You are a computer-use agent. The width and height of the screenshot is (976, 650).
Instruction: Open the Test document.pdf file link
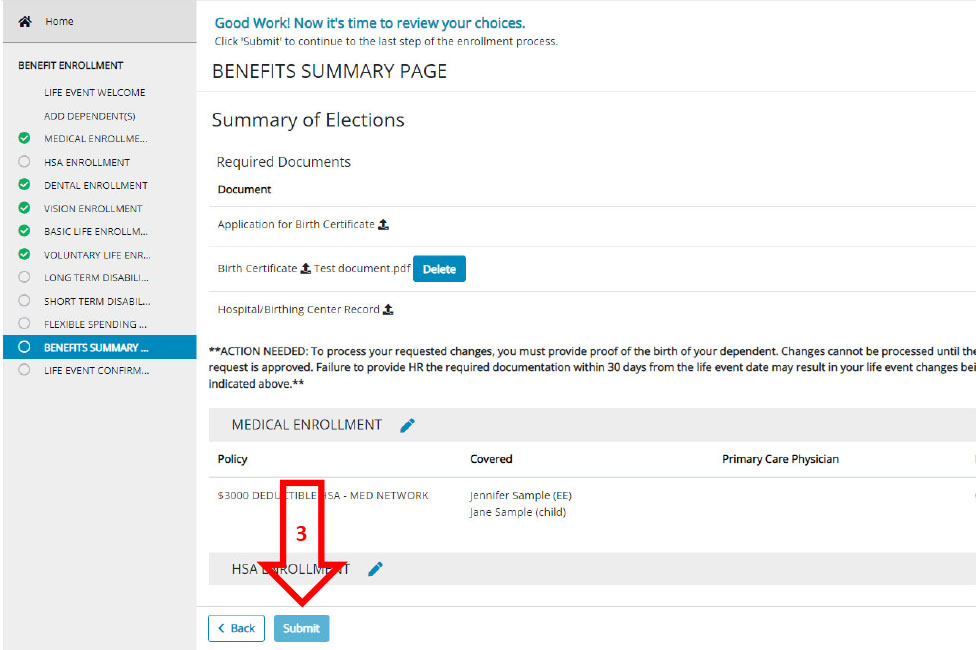(x=360, y=269)
